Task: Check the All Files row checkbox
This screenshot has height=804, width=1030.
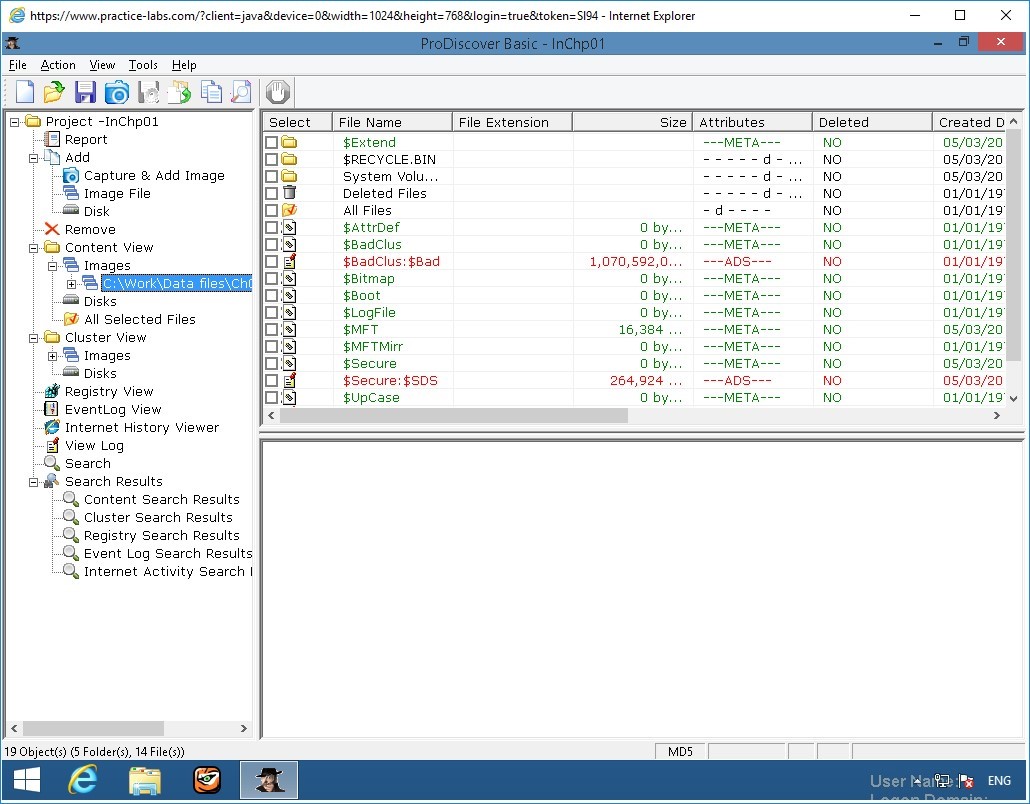Action: point(271,210)
